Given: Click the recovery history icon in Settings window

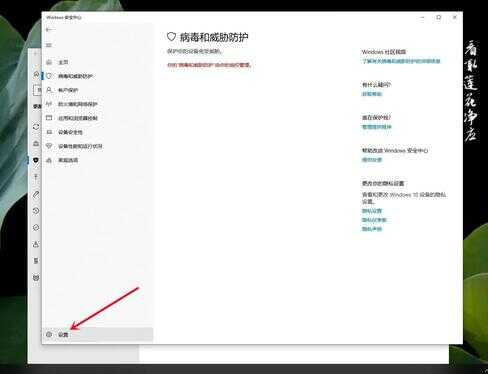Looking at the screenshot, I should coord(36,211).
